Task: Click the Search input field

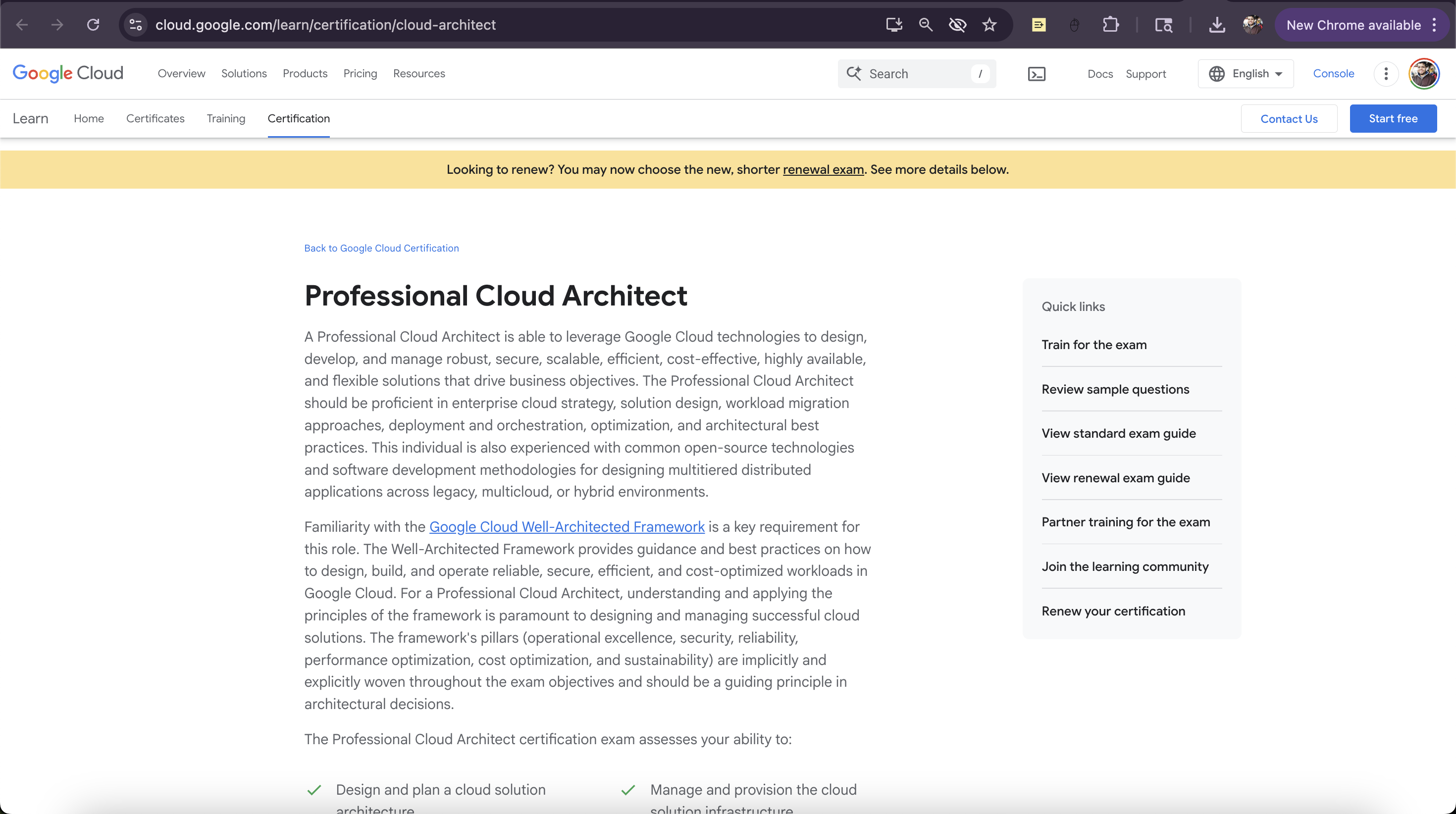Action: tap(916, 73)
